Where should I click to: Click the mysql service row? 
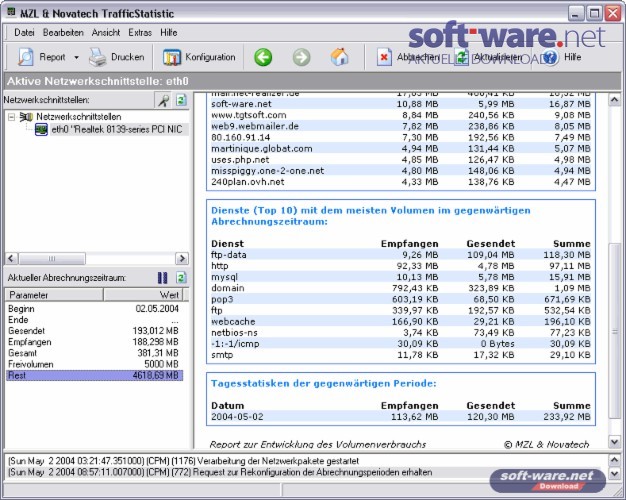(400, 277)
